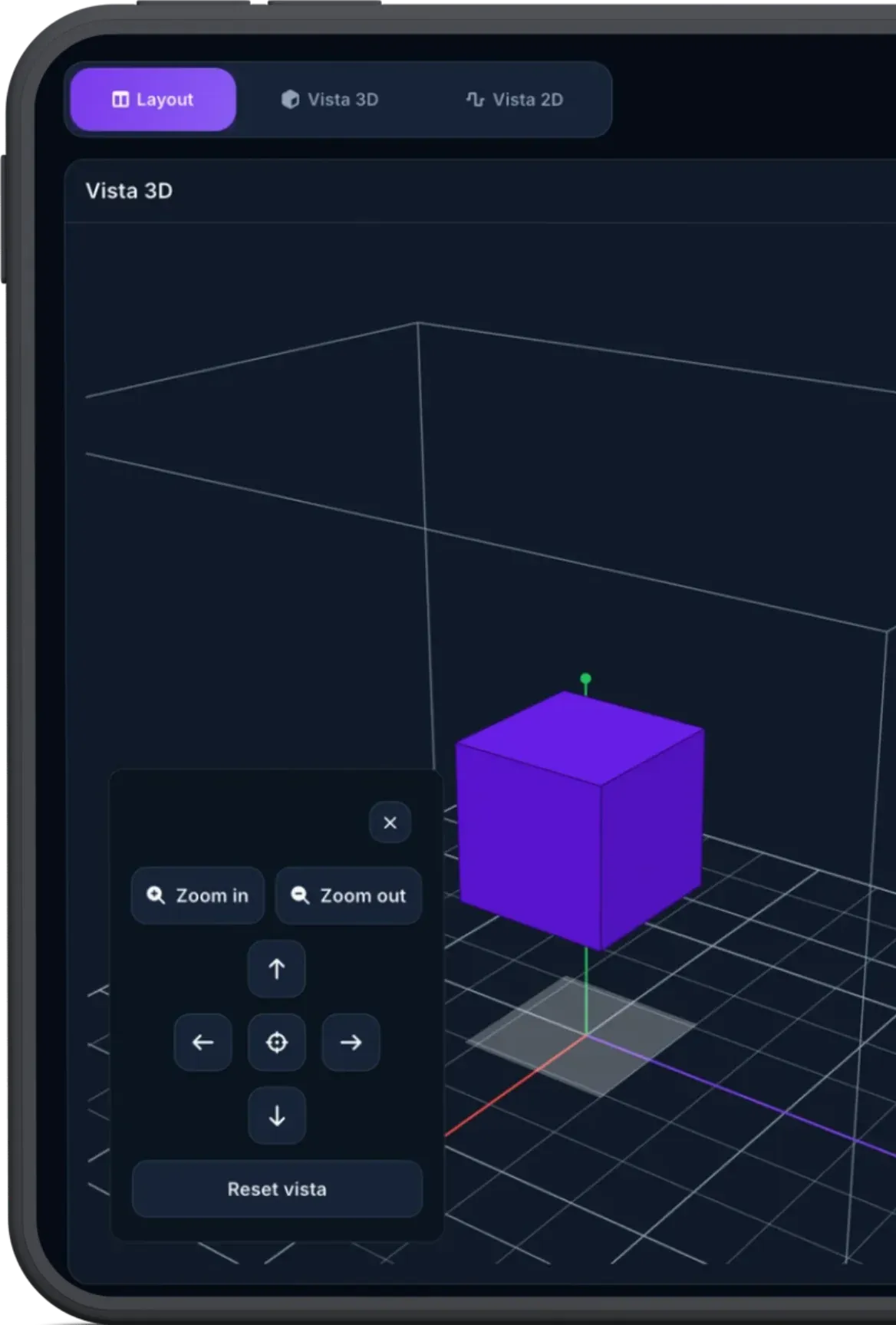
Task: Select the purple cube in the scene
Action: 580,821
